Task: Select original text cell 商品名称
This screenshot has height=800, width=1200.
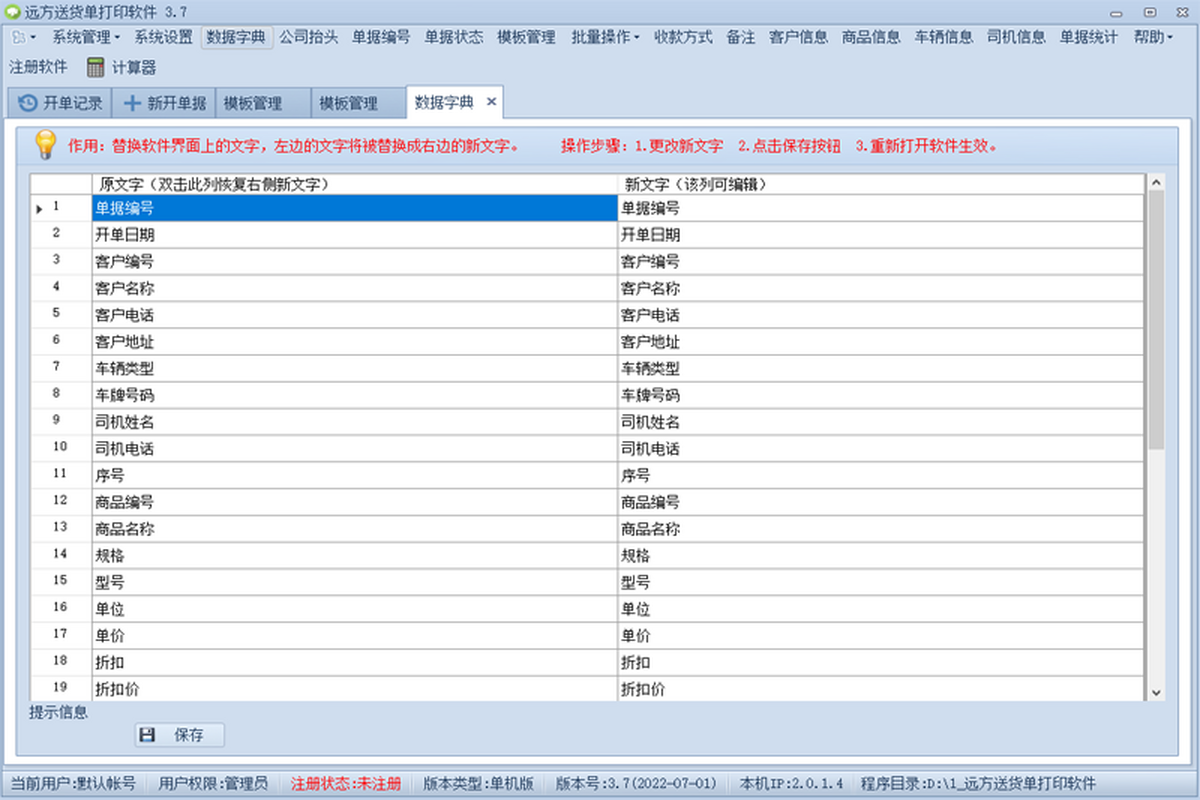Action: 355,529
